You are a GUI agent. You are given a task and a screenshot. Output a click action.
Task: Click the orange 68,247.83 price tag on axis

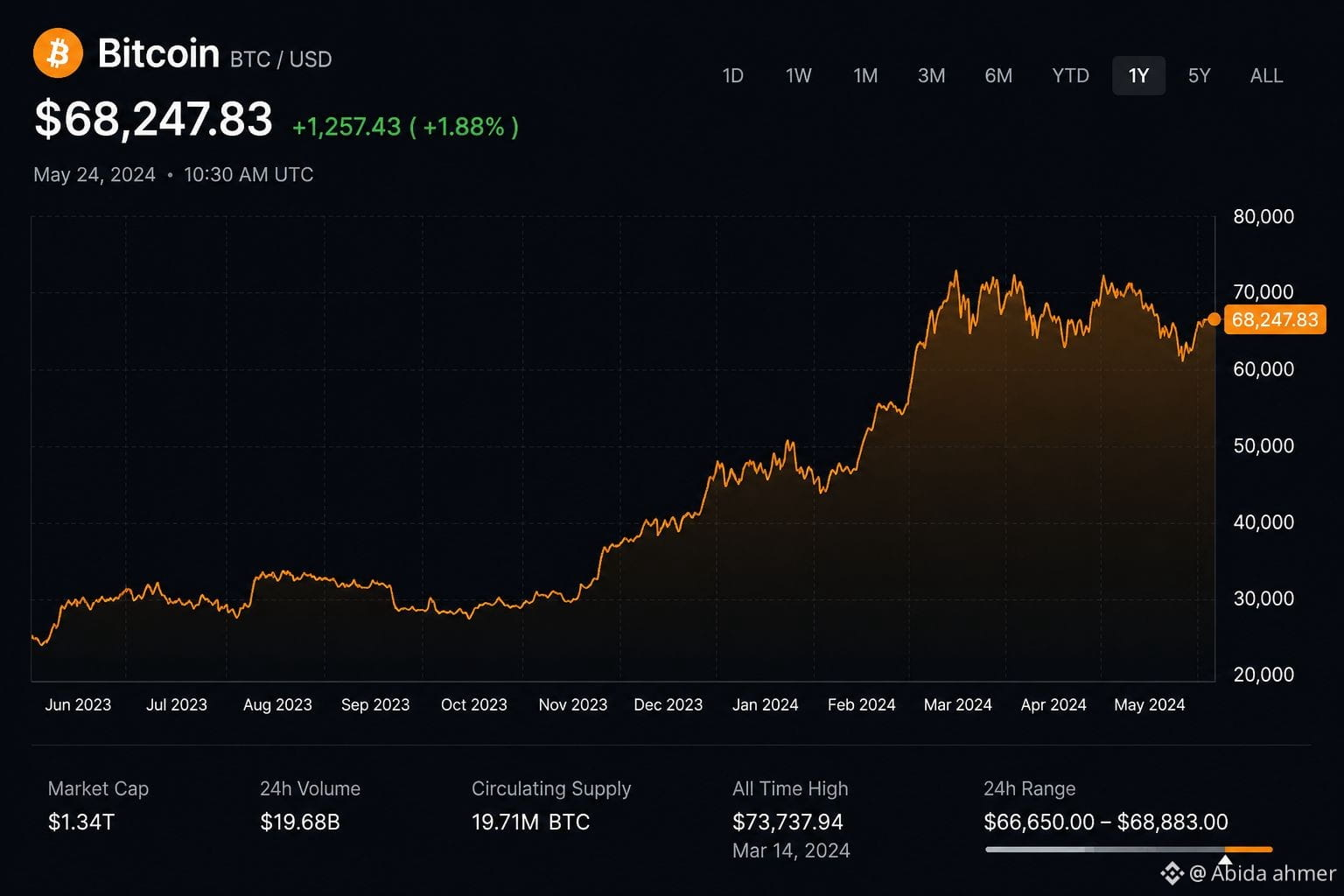click(x=1275, y=319)
